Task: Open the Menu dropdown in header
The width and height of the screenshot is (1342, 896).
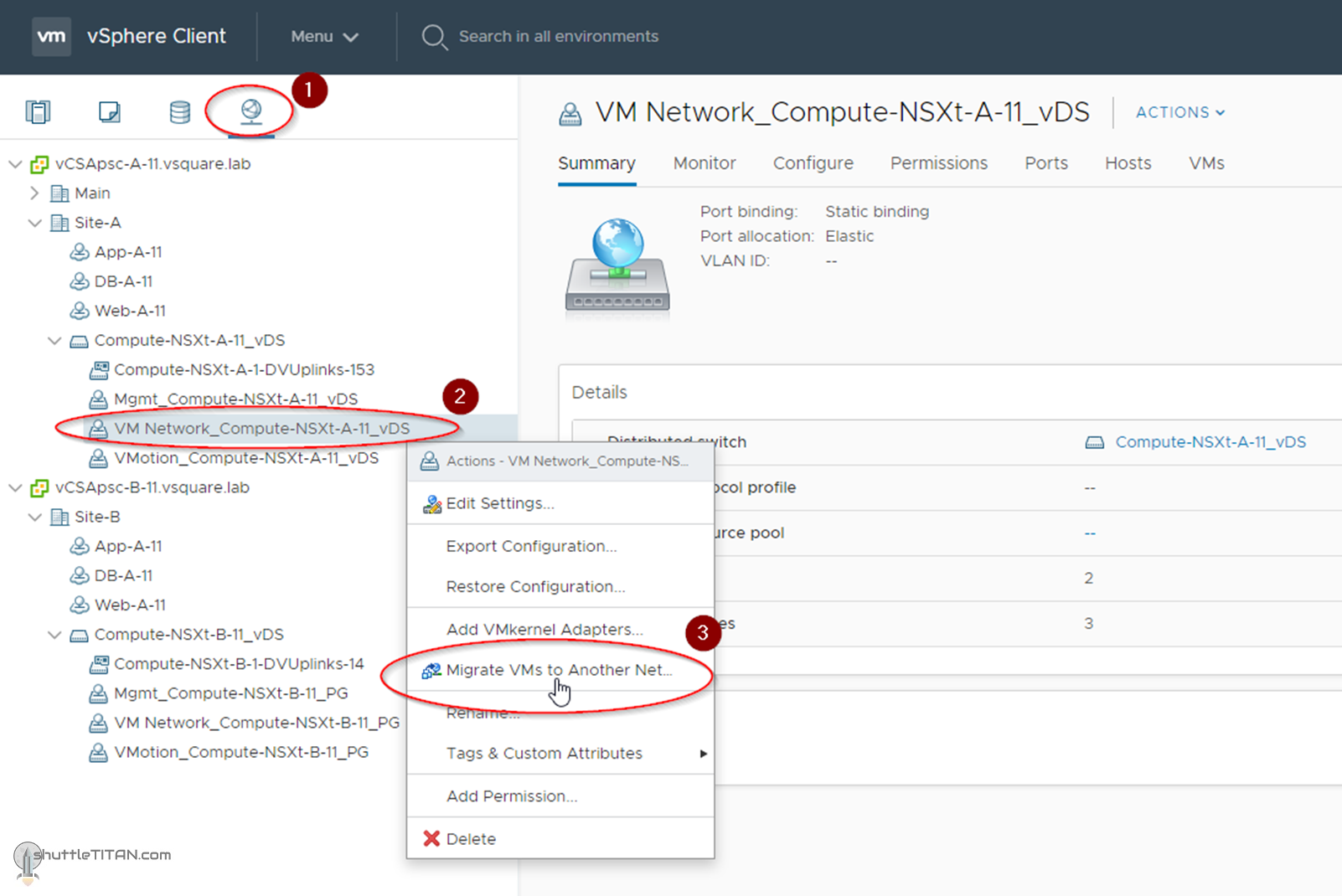Action: [x=324, y=37]
